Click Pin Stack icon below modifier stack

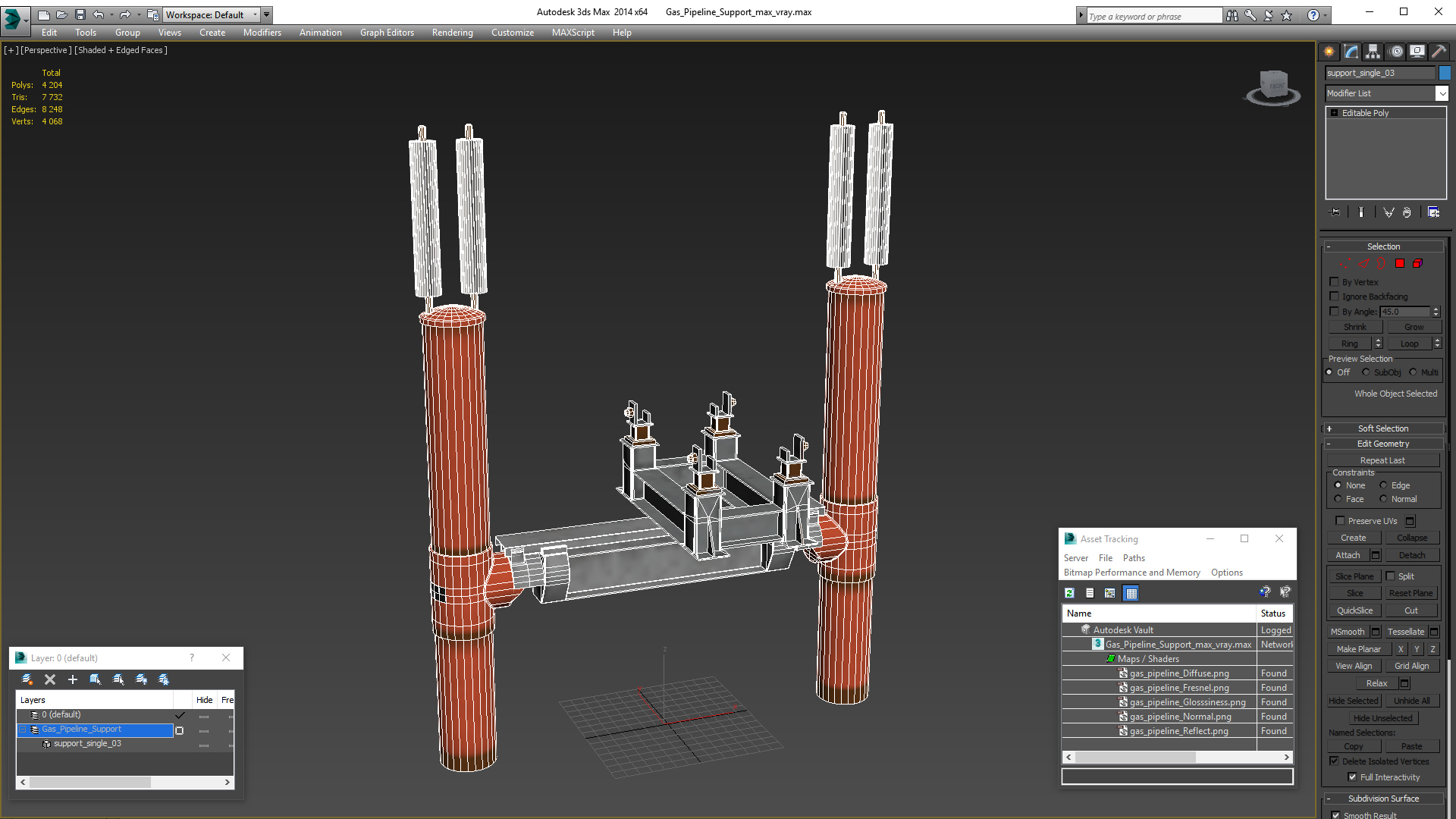tap(1335, 212)
